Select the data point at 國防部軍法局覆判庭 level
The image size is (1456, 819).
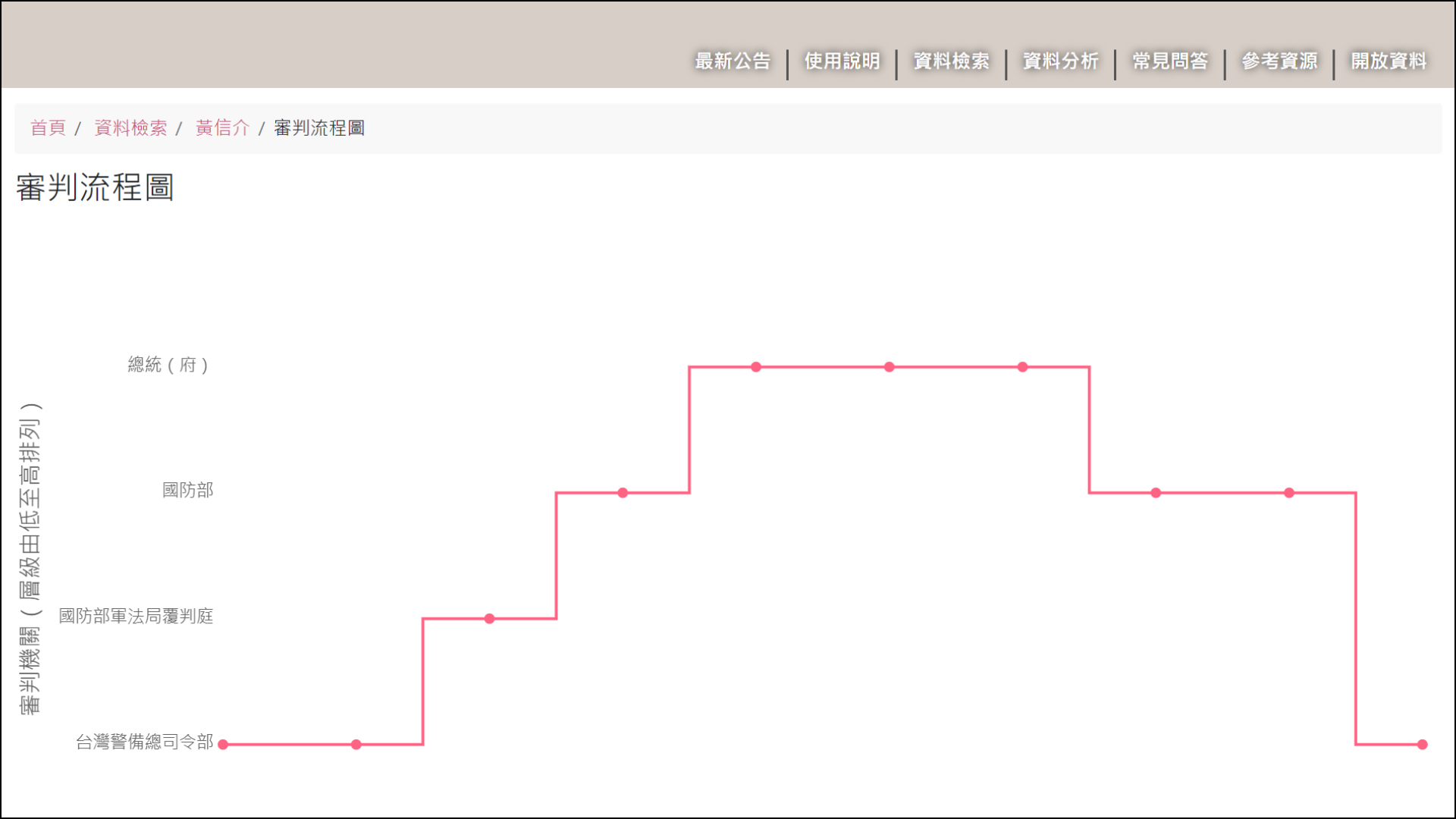490,619
